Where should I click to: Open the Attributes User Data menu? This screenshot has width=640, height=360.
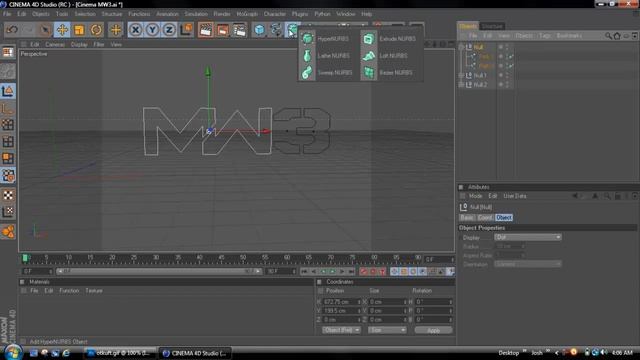click(x=514, y=196)
